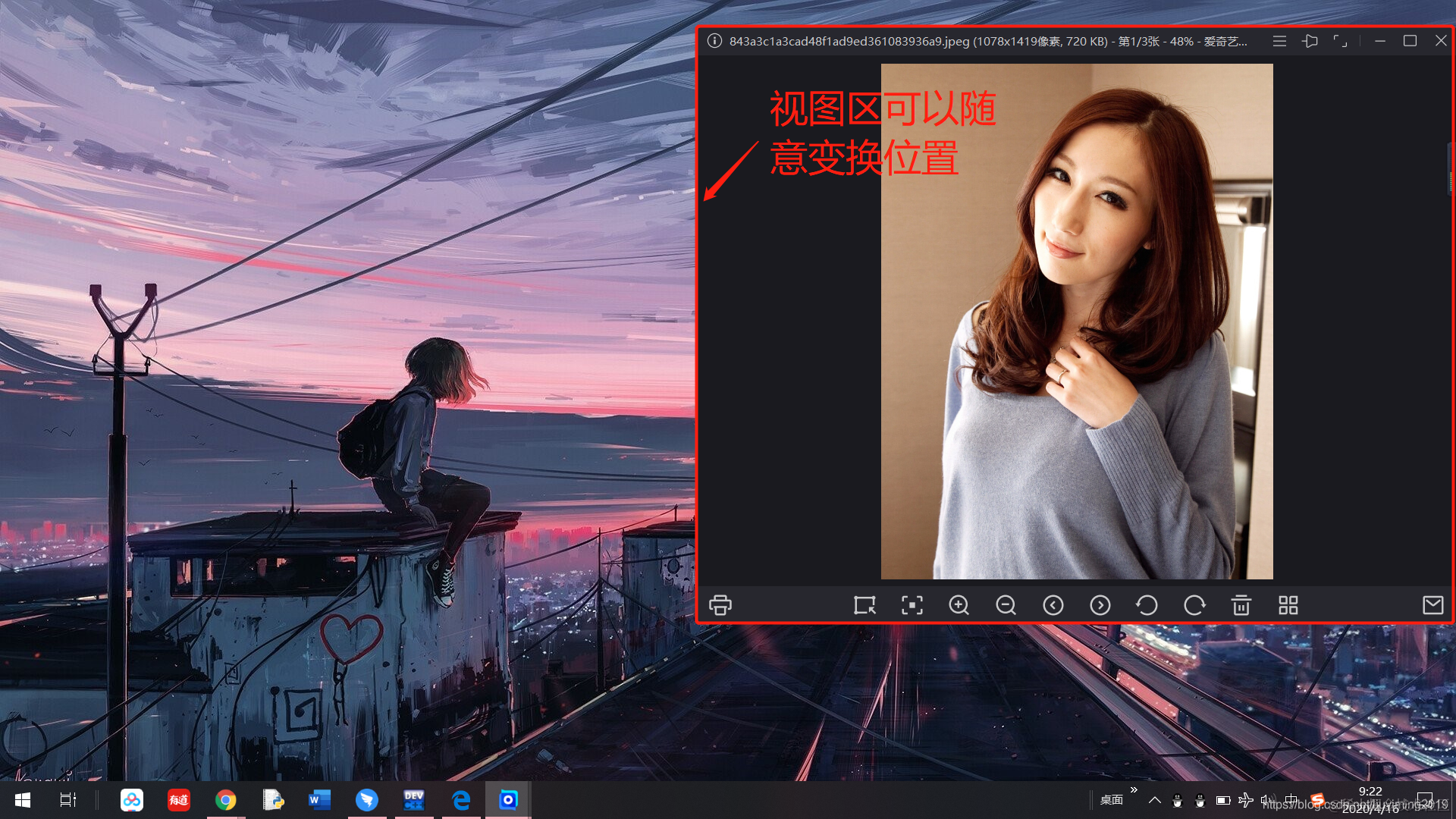The image size is (1456, 819).
Task: Rotate image clockwise
Action: click(x=1194, y=605)
